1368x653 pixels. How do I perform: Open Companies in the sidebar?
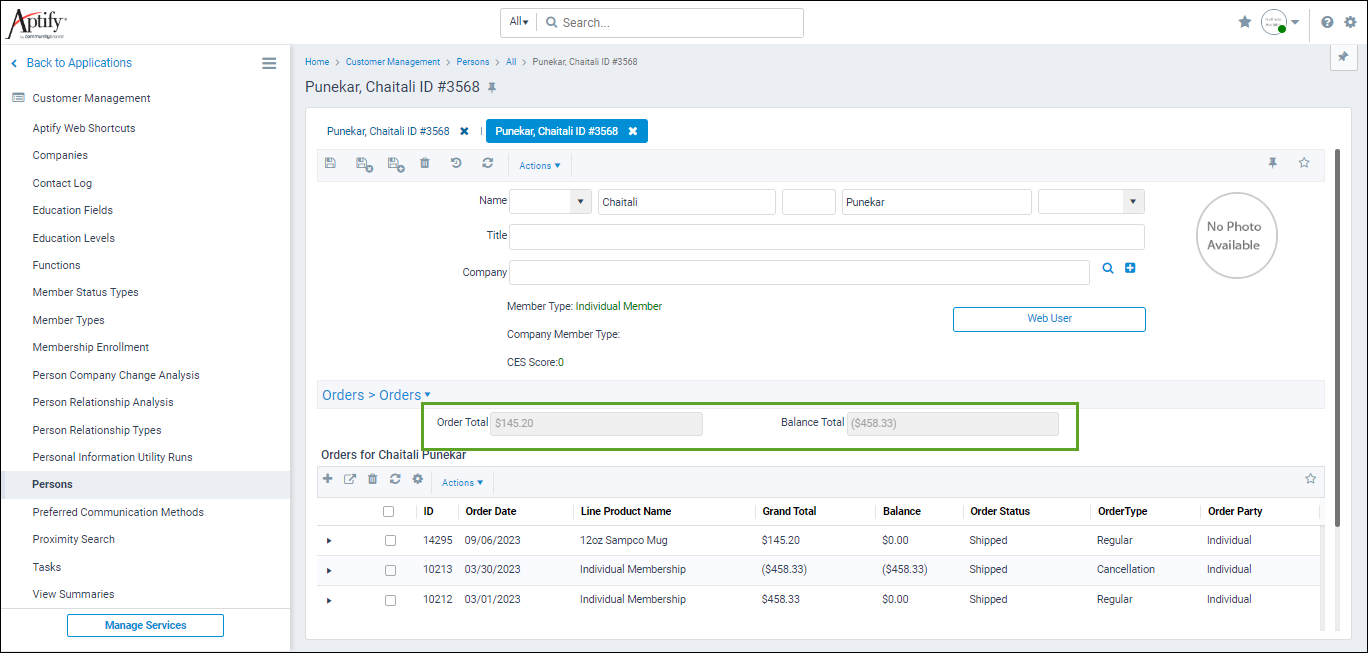[x=60, y=155]
